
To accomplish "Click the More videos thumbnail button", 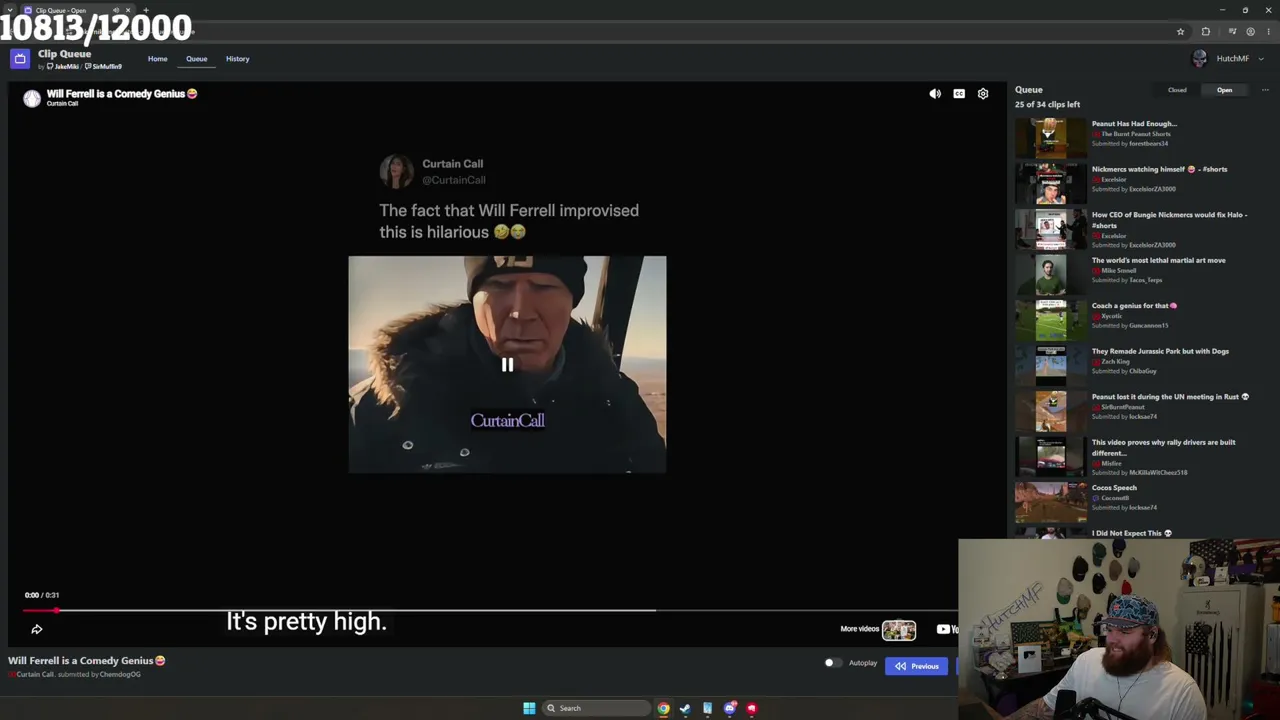I will pos(899,629).
